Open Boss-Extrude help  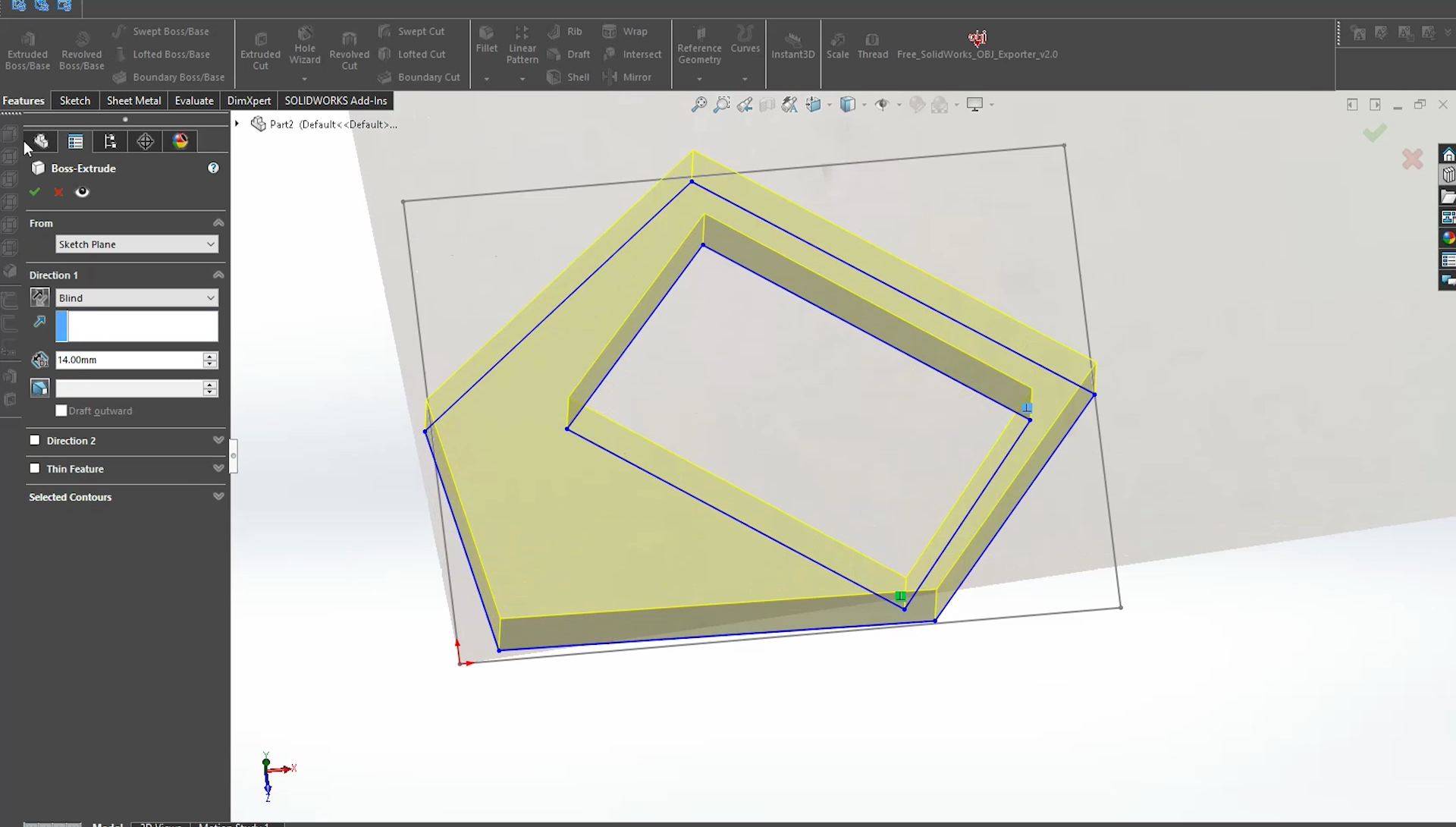tap(213, 168)
